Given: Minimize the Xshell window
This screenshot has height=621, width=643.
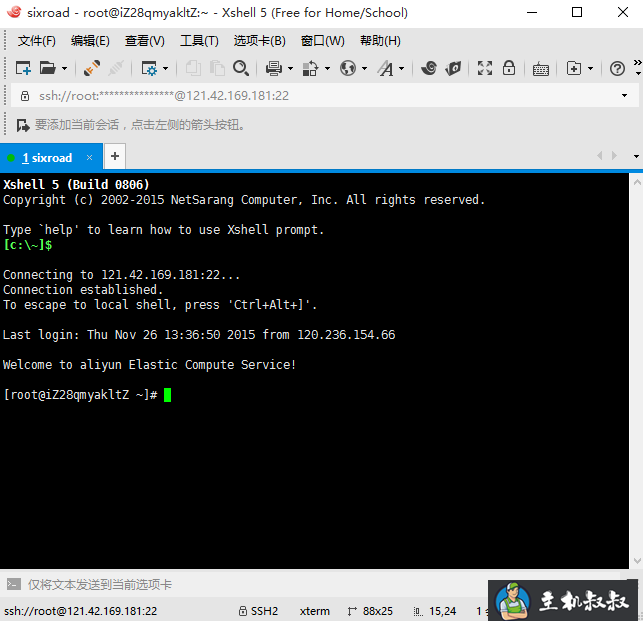Looking at the screenshot, I should pos(532,12).
